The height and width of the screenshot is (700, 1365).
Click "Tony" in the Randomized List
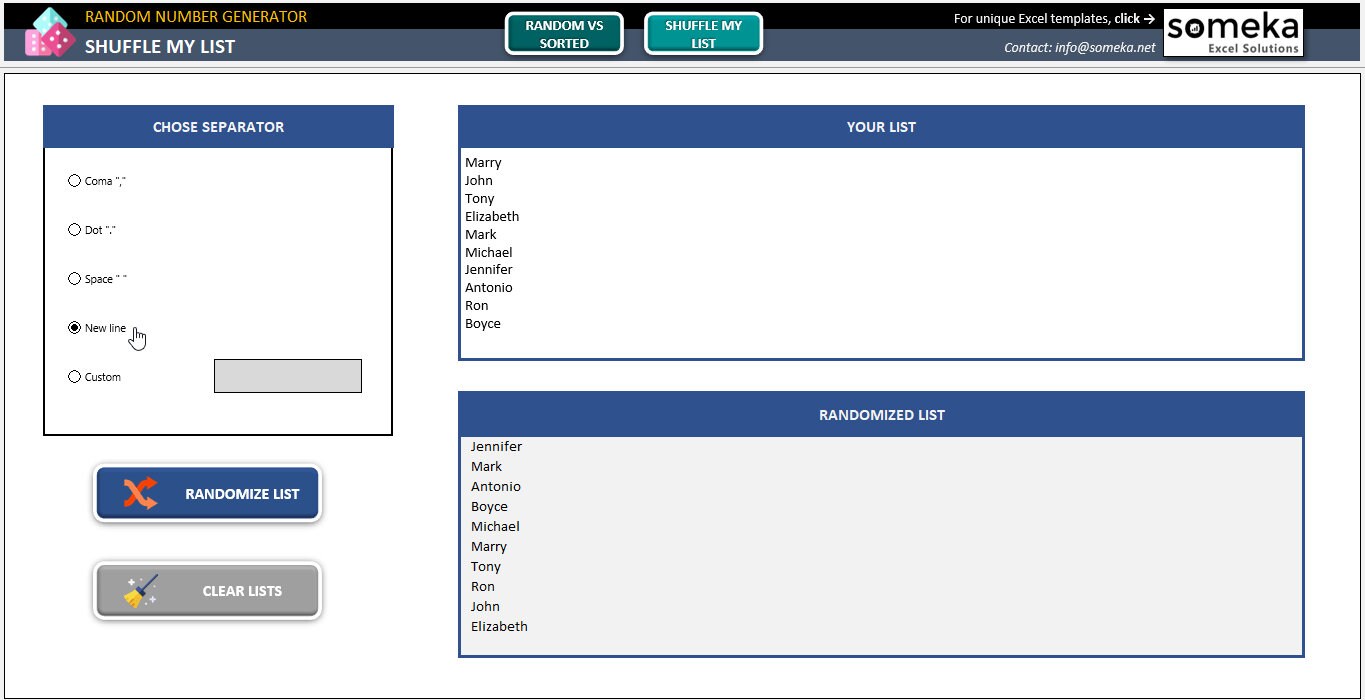click(486, 567)
